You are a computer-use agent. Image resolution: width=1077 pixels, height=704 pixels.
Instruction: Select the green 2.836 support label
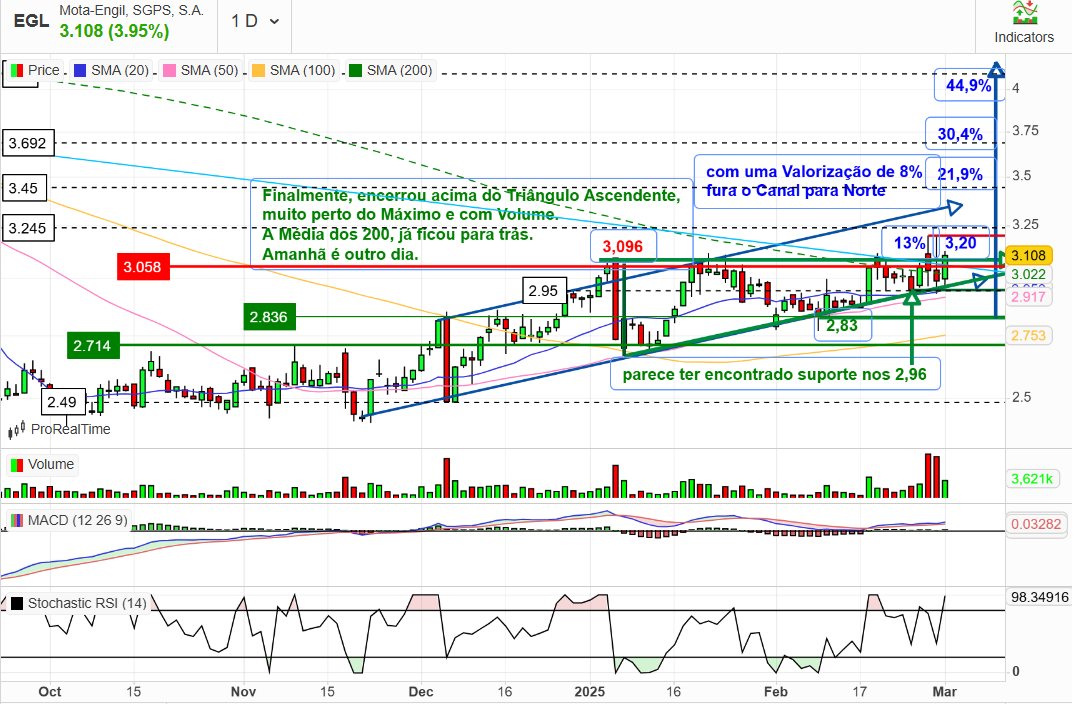coord(269,317)
